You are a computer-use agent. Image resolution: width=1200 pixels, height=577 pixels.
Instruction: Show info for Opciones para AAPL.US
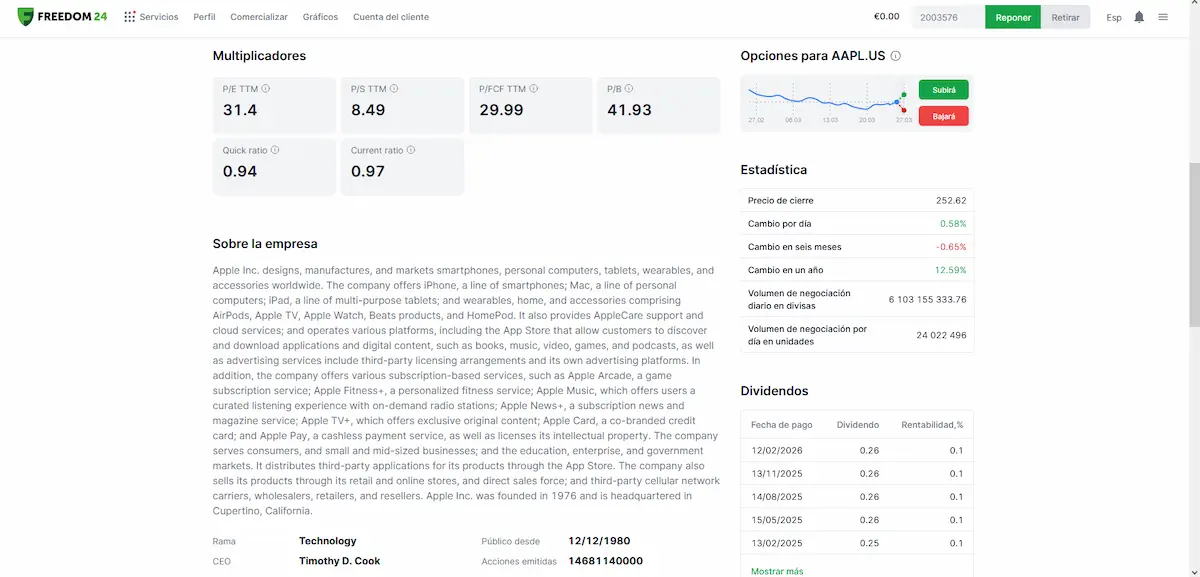pos(896,56)
